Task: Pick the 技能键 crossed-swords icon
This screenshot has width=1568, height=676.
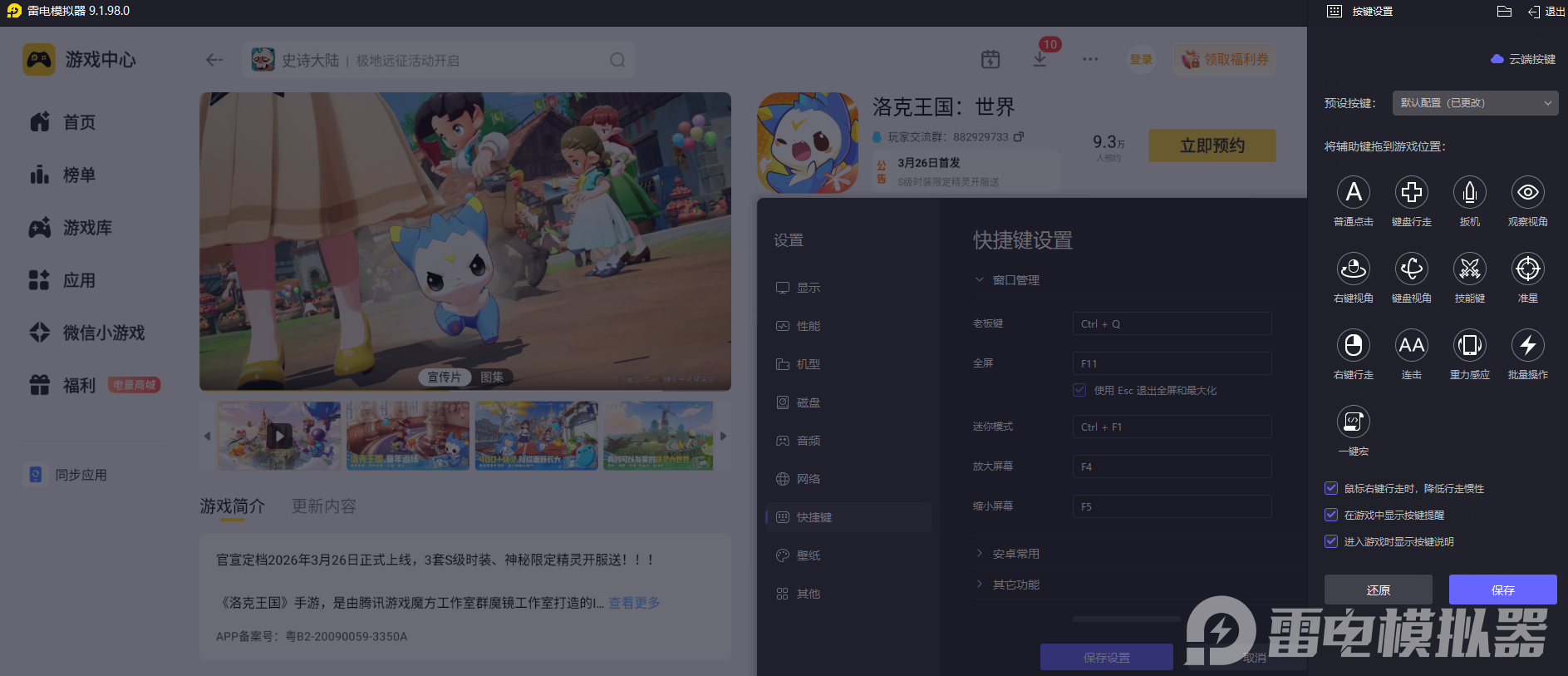Action: pos(1469,269)
